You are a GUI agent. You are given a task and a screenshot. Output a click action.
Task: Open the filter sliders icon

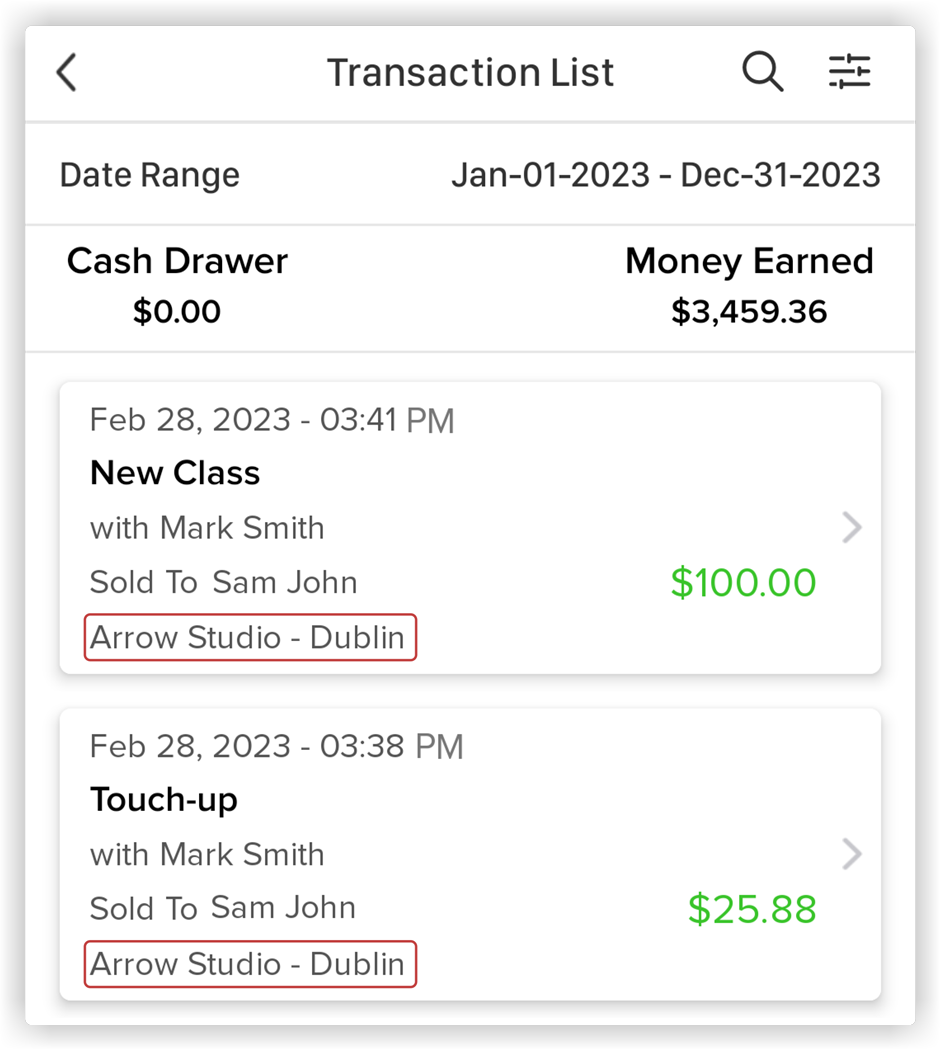click(849, 71)
